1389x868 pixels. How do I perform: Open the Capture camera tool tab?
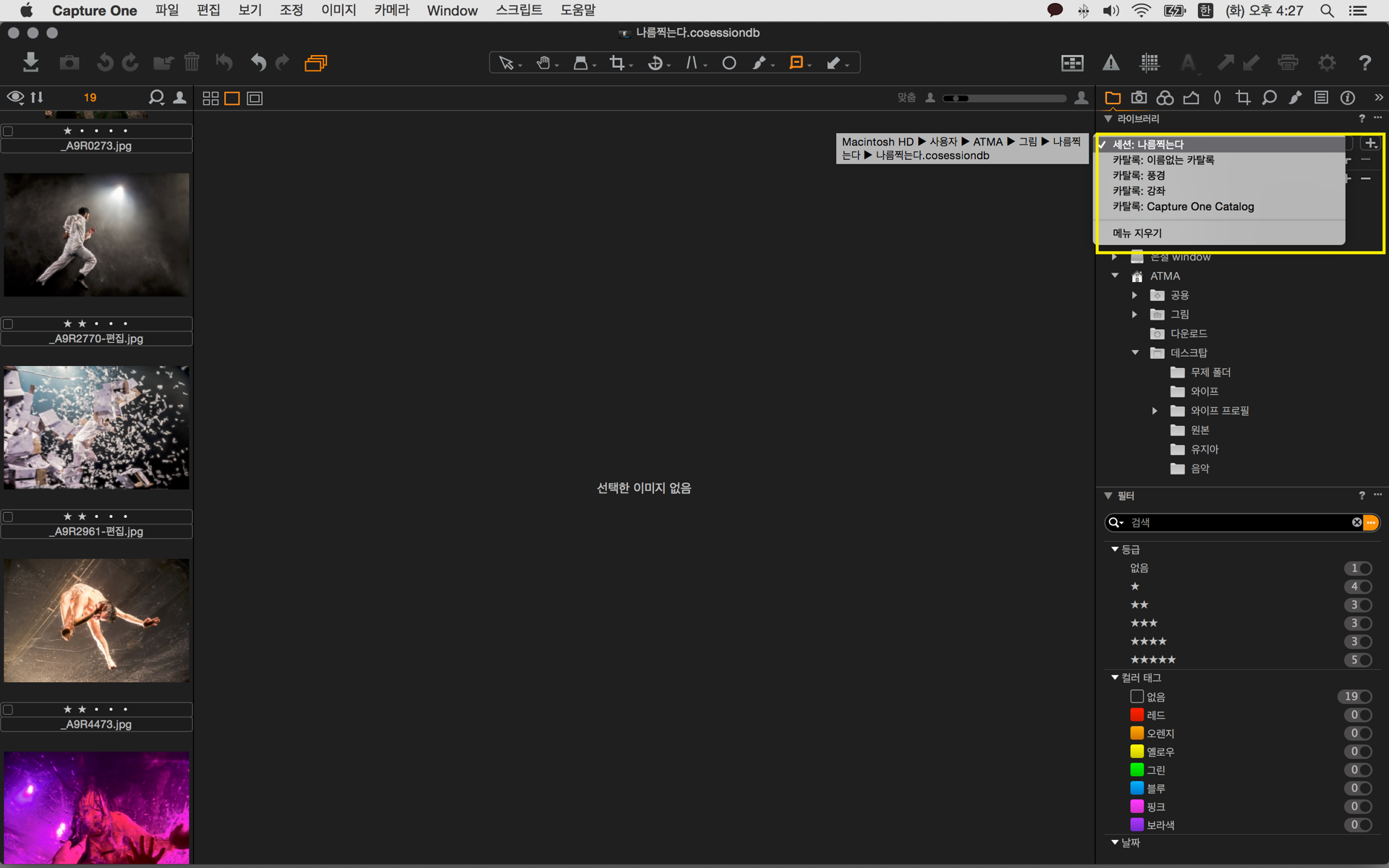[1139, 98]
